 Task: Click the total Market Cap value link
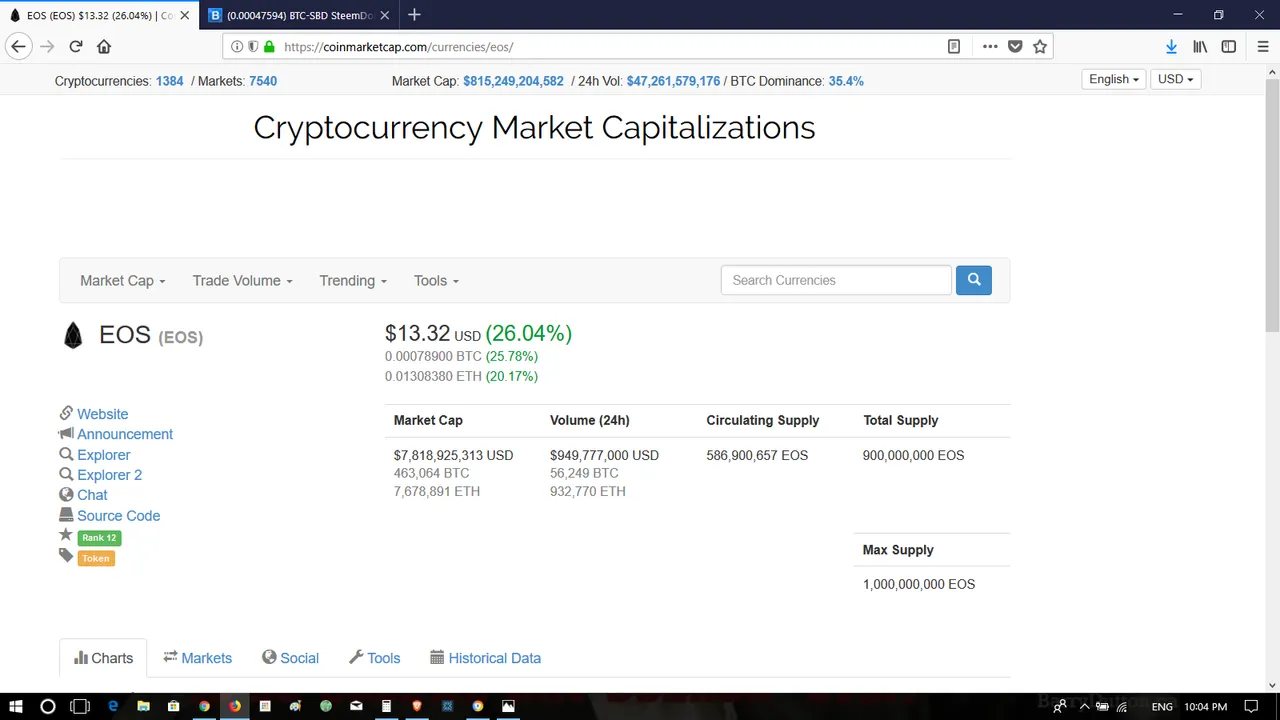point(513,81)
